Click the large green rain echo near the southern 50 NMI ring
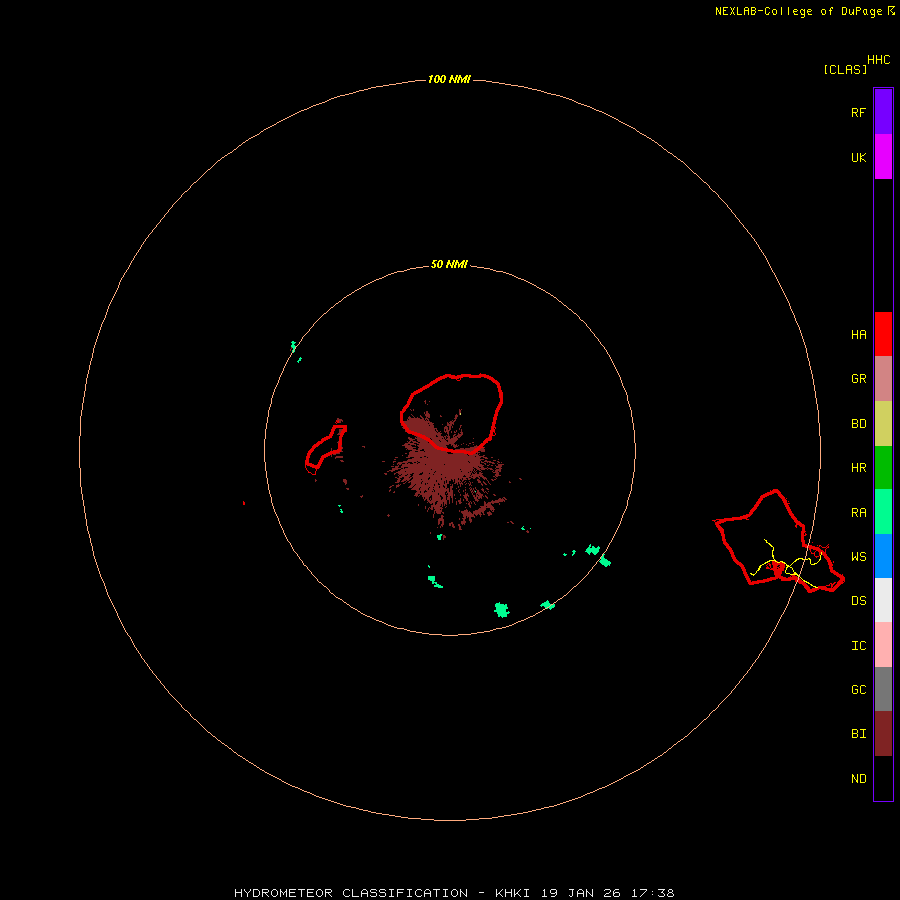 502,610
